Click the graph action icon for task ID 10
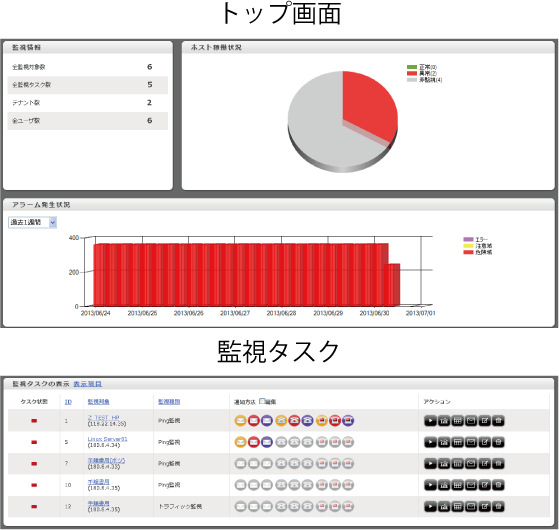 [444, 485]
